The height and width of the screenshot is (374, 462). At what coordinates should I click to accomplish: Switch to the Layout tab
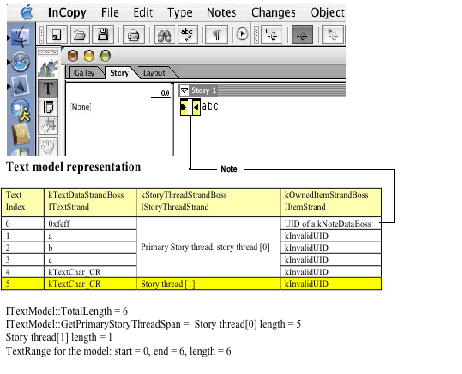pos(154,73)
